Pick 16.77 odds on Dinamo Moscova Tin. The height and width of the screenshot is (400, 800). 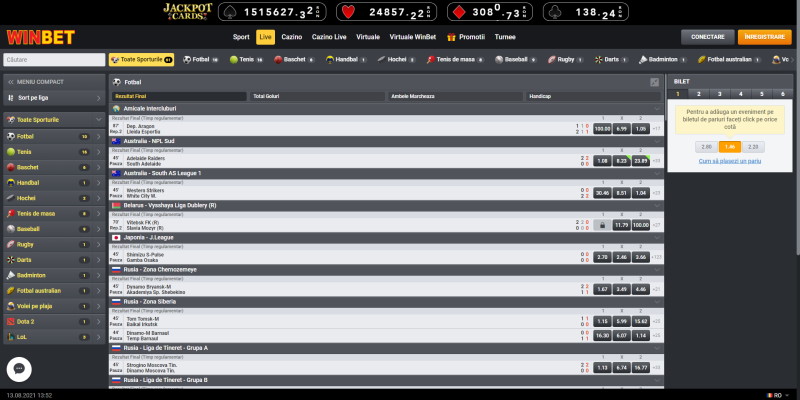click(641, 367)
